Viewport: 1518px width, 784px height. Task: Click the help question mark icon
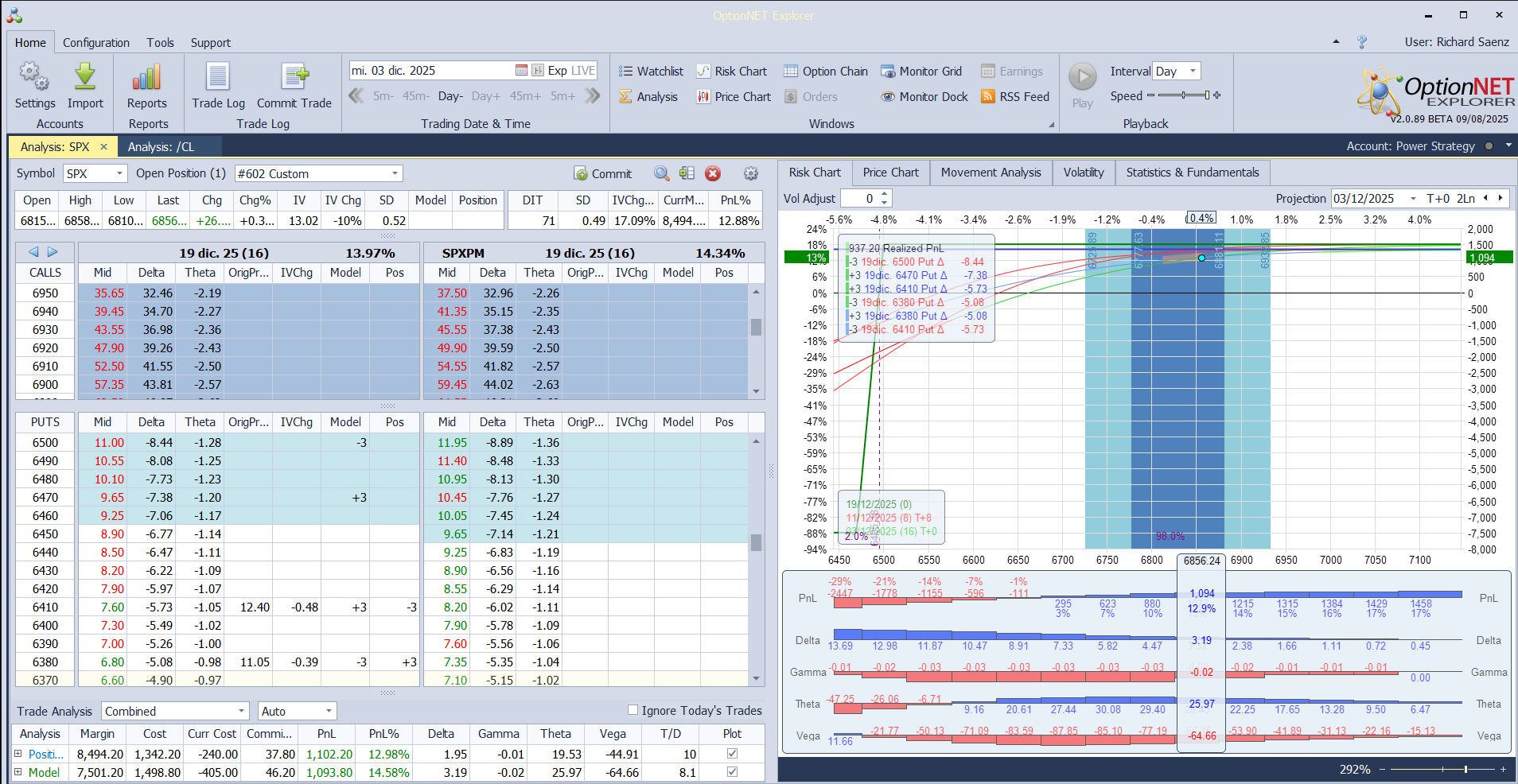(1362, 42)
